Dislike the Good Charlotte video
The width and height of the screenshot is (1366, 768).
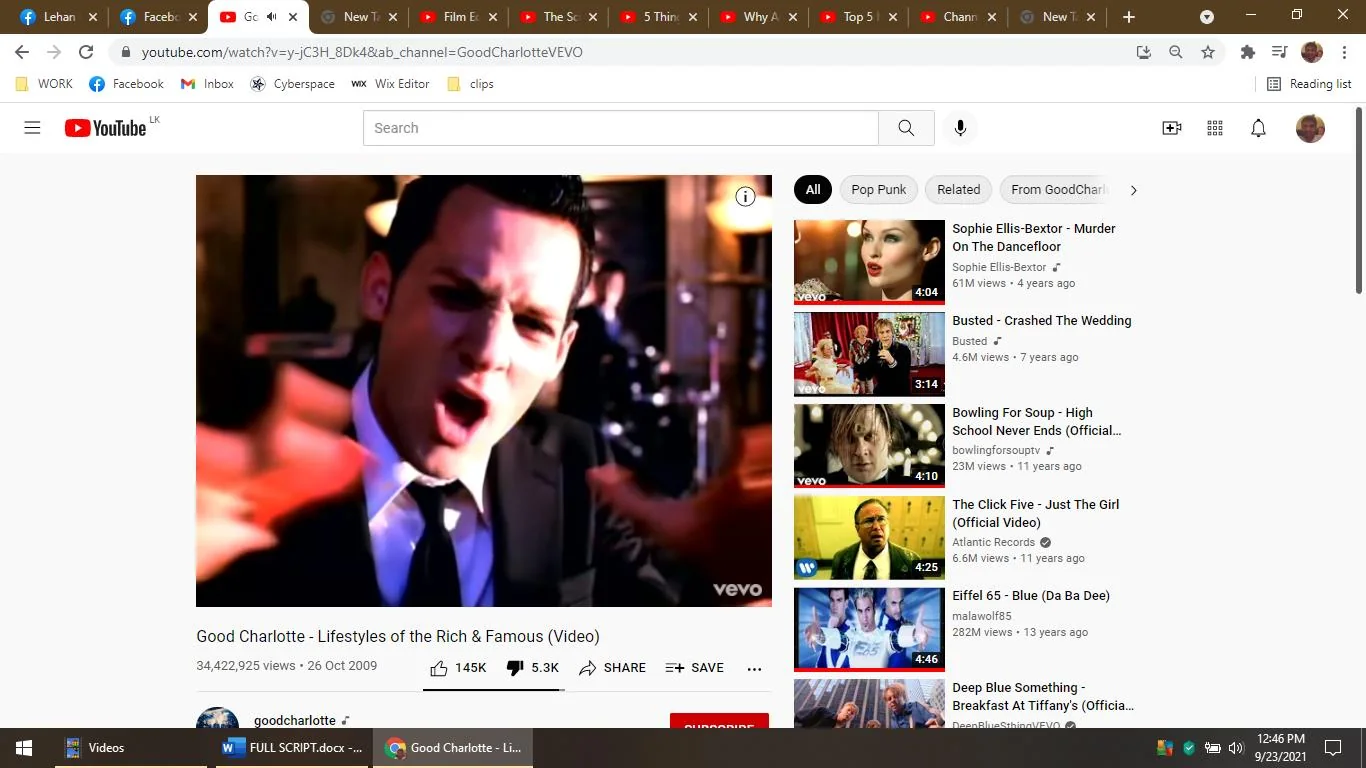pyautogui.click(x=532, y=668)
